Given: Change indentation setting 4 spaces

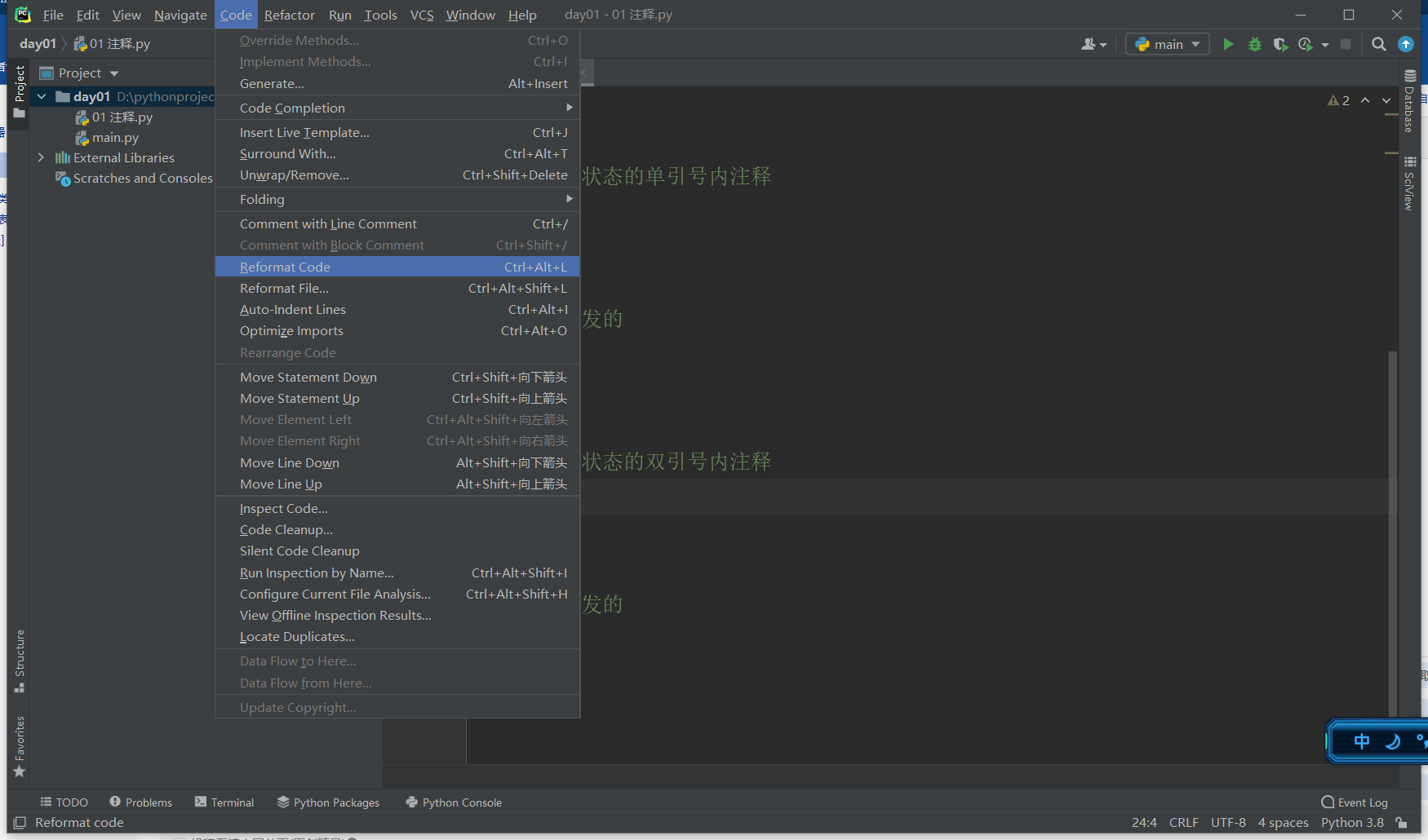Looking at the screenshot, I should pyautogui.click(x=1283, y=822).
